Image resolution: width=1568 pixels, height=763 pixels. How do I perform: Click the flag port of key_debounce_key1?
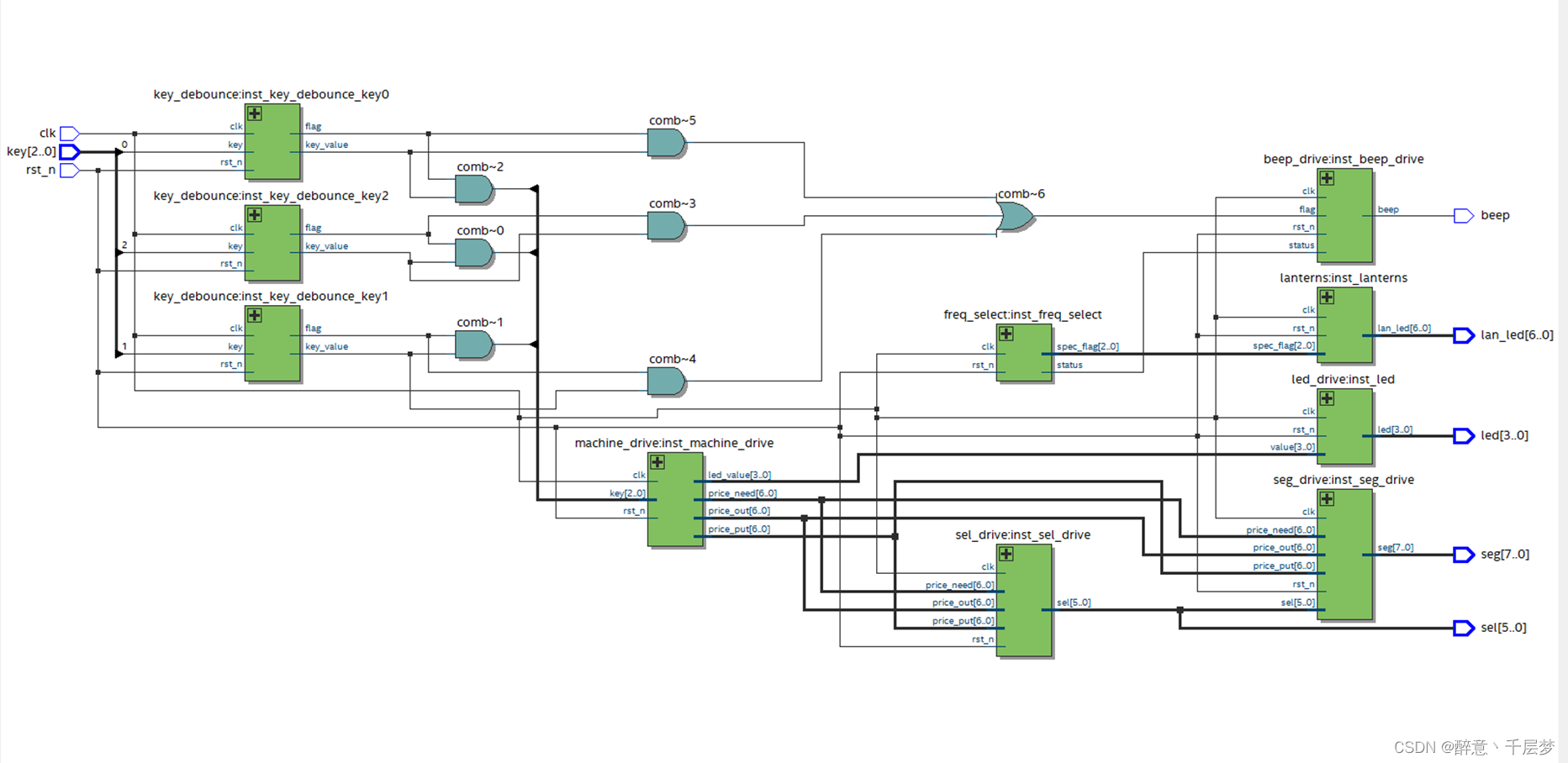click(313, 329)
